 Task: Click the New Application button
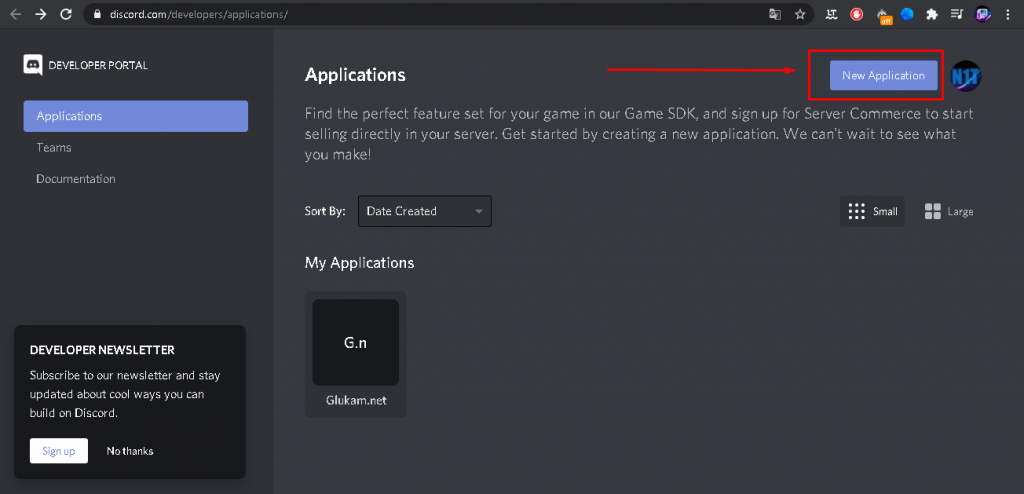coord(884,75)
